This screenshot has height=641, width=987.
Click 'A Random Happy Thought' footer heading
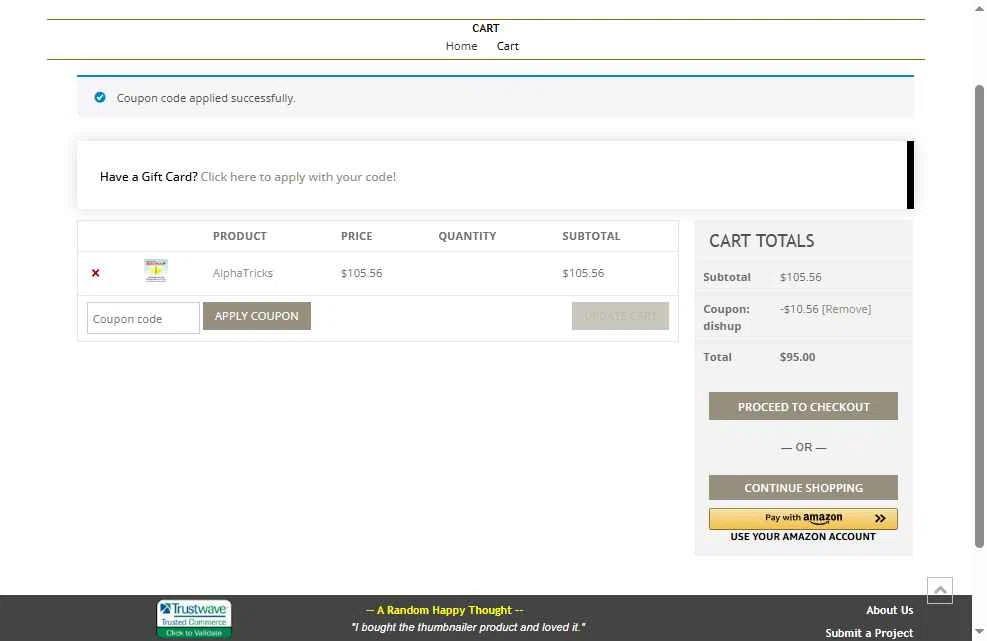(444, 610)
